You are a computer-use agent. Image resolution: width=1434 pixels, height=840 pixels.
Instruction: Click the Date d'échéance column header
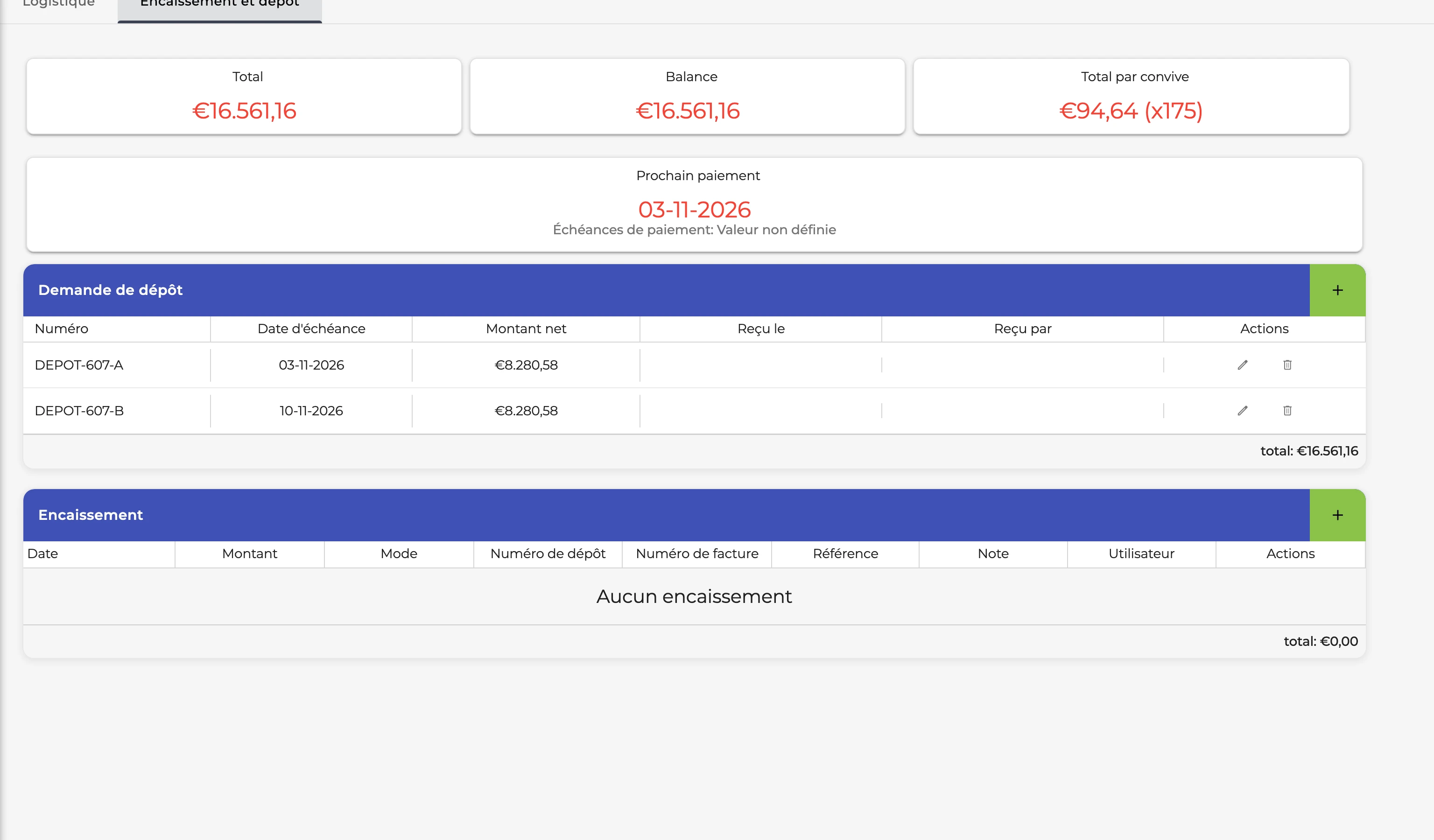[x=311, y=329]
